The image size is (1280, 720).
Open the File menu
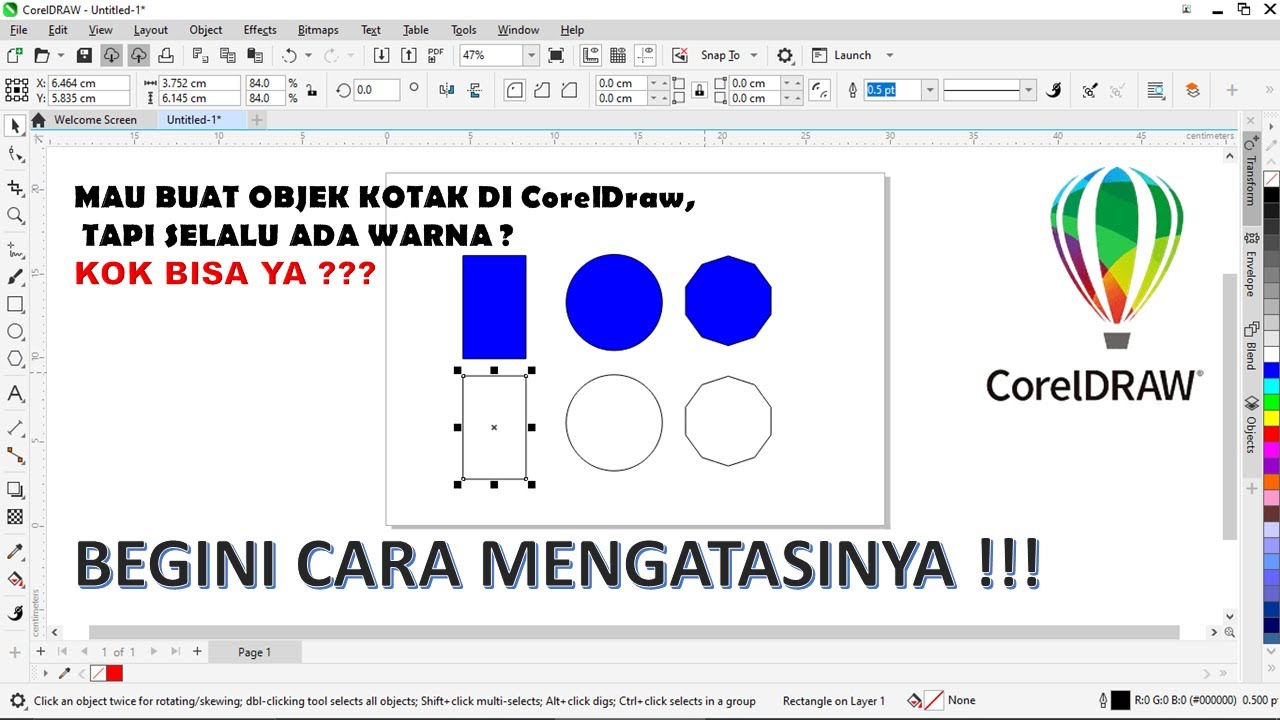pyautogui.click(x=18, y=30)
